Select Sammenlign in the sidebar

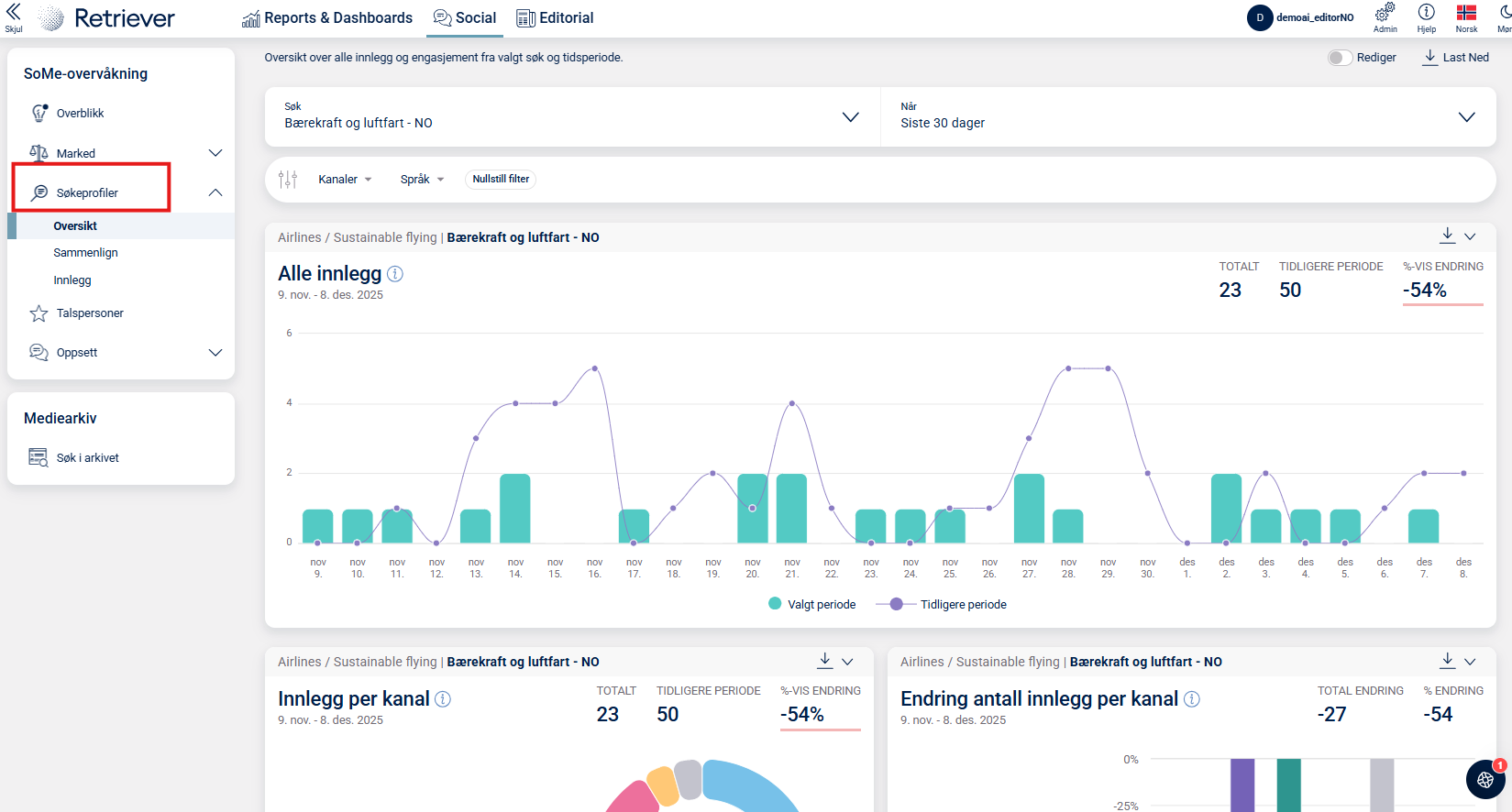point(85,253)
